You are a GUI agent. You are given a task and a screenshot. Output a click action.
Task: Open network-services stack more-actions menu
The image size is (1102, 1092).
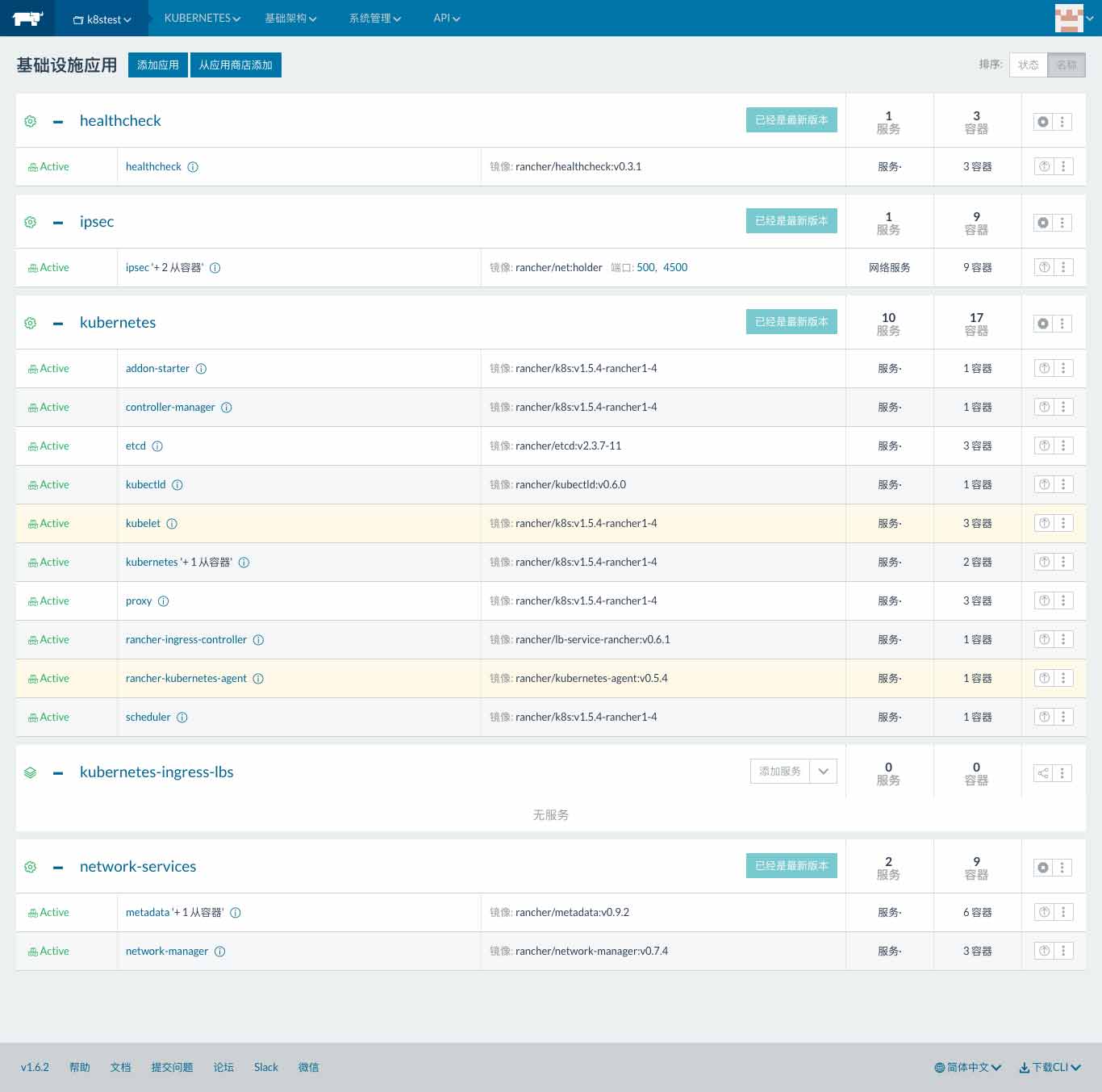(1062, 868)
